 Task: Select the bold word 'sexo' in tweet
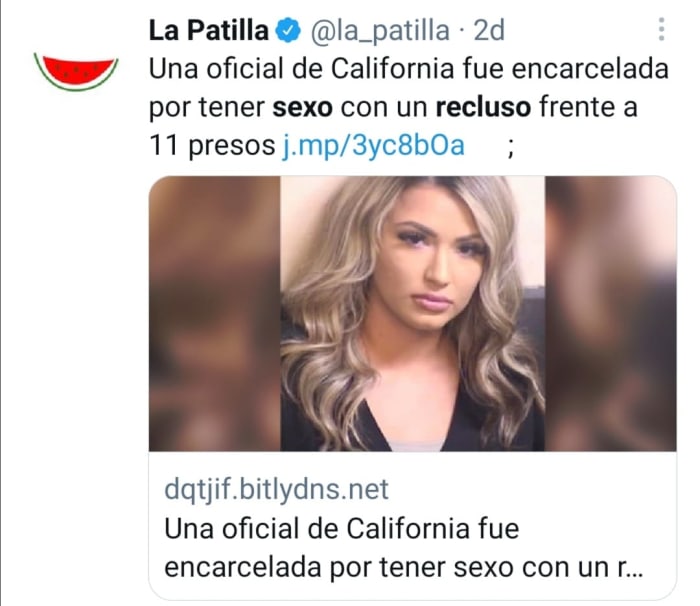(x=302, y=108)
